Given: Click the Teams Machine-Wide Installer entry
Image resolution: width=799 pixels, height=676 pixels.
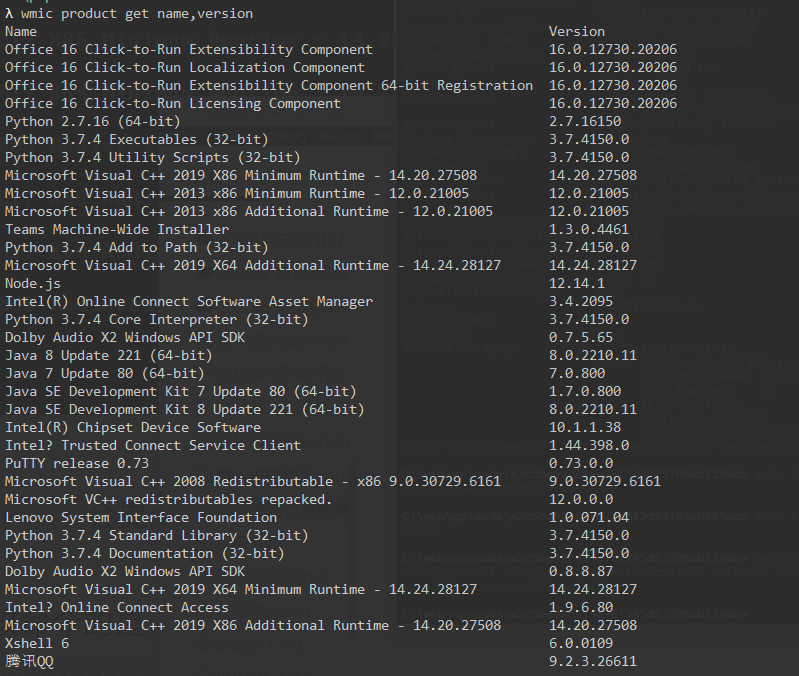Looking at the screenshot, I should pos(117,230).
